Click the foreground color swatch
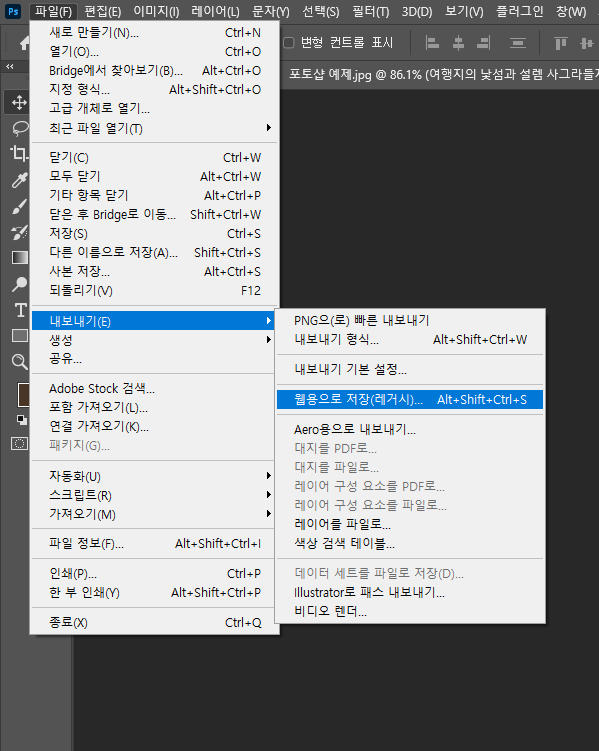599x751 pixels. (x=23, y=395)
